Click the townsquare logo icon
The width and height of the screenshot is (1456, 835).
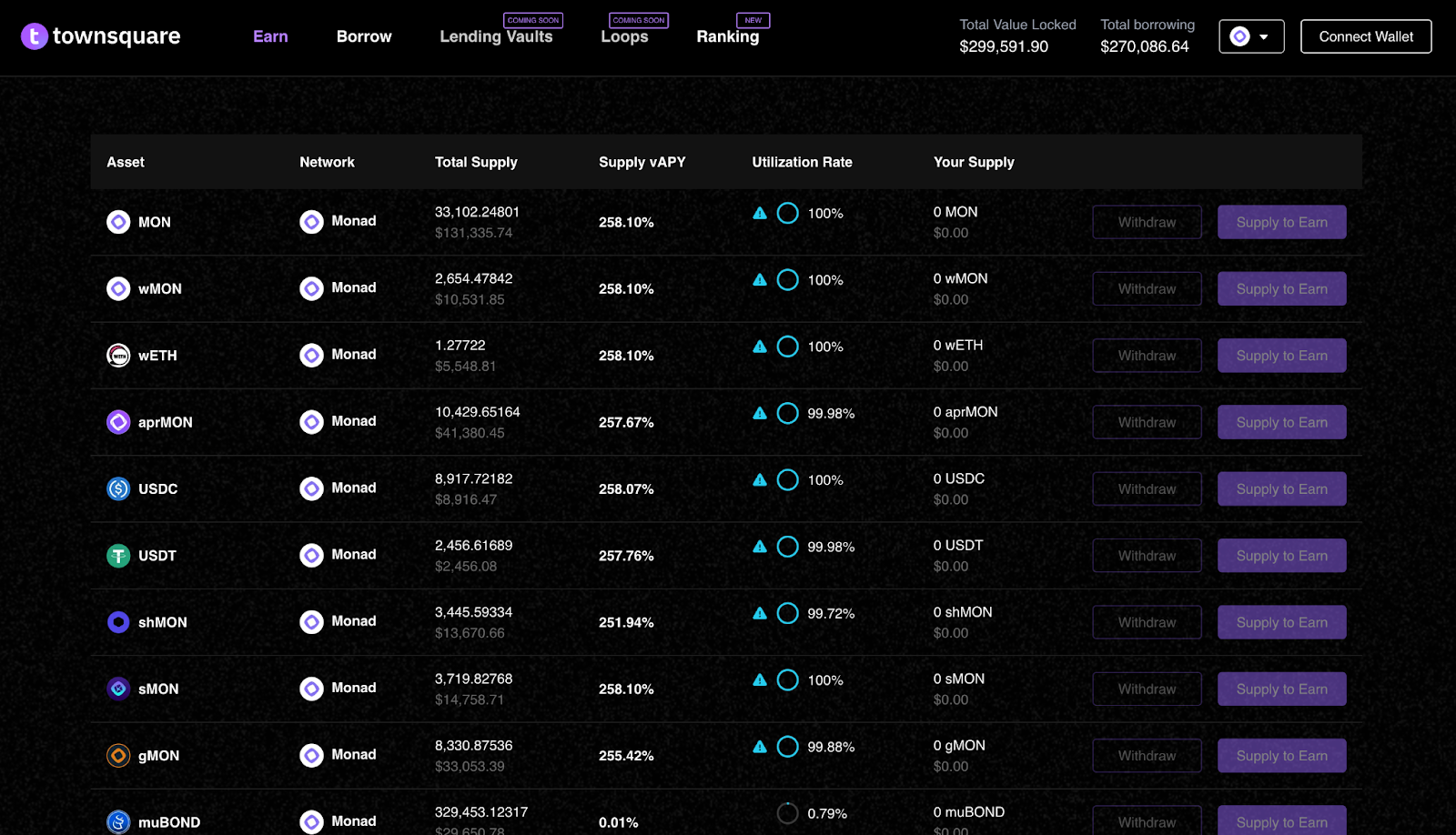(34, 36)
